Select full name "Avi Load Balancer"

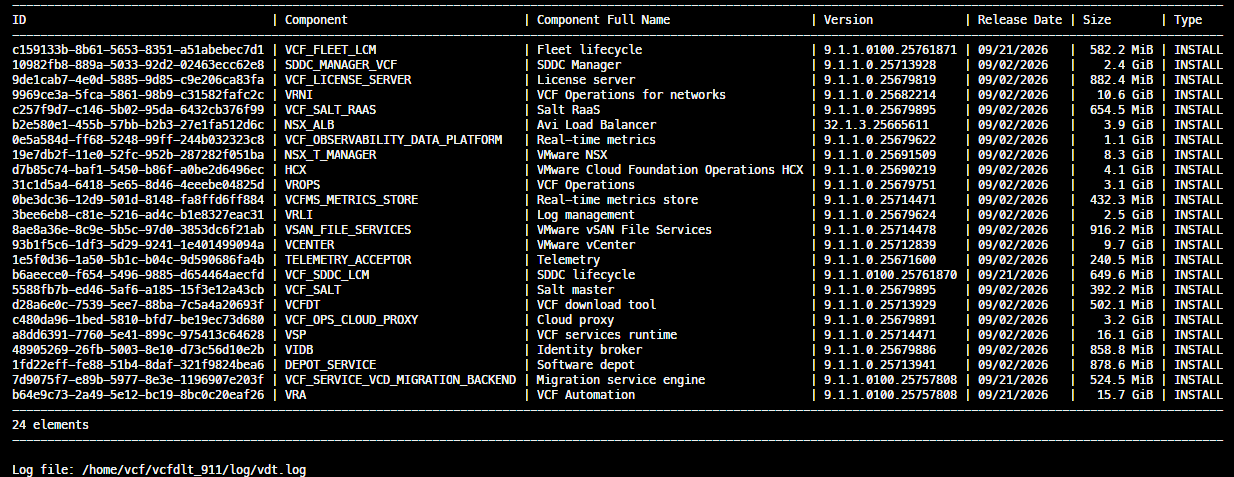[x=596, y=125]
